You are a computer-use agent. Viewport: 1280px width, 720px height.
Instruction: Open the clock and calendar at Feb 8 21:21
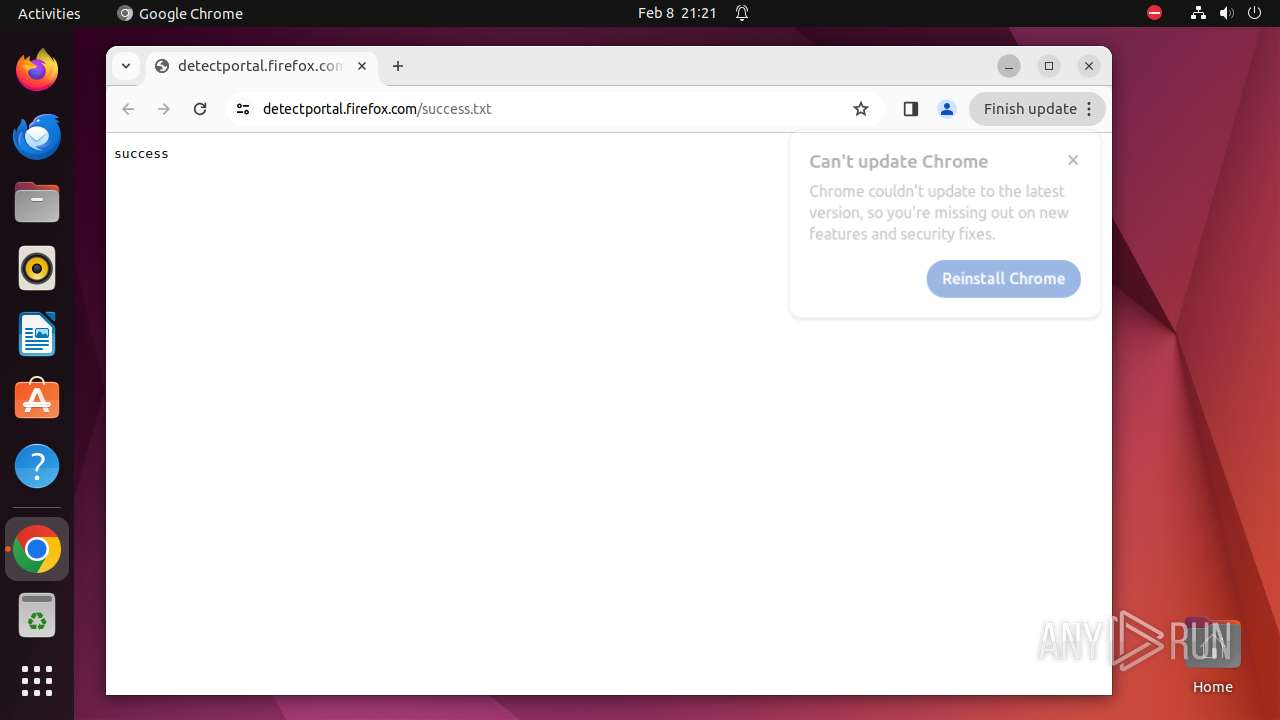point(677,13)
